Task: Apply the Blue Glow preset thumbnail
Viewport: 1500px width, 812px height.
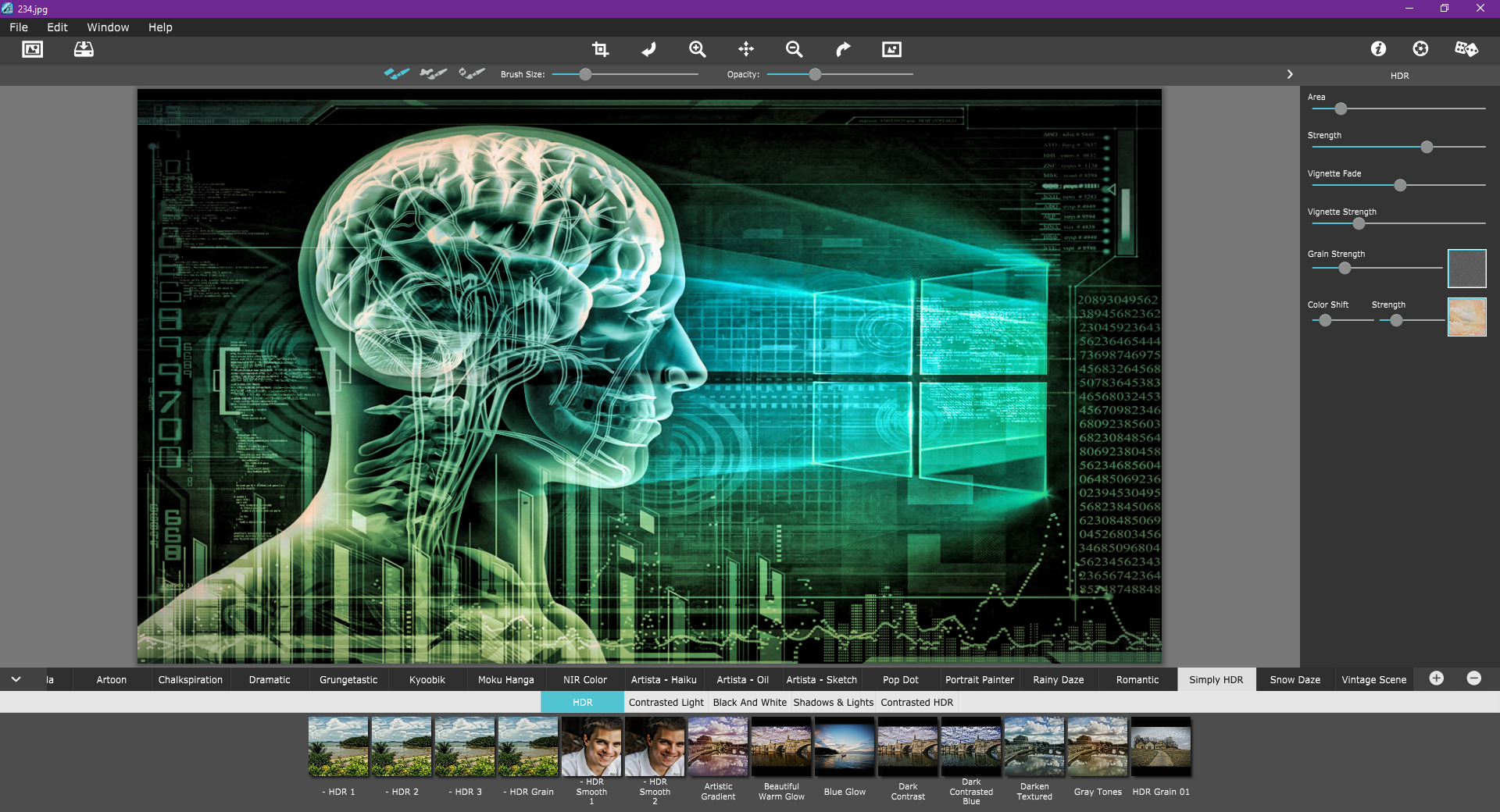Action: click(845, 746)
